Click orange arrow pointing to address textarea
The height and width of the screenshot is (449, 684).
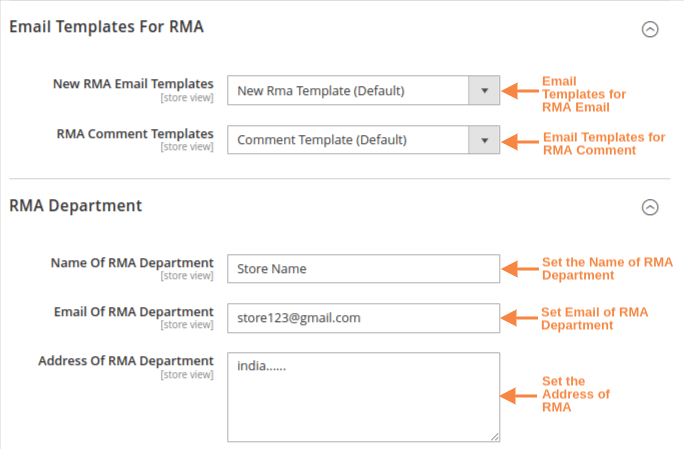point(518,396)
